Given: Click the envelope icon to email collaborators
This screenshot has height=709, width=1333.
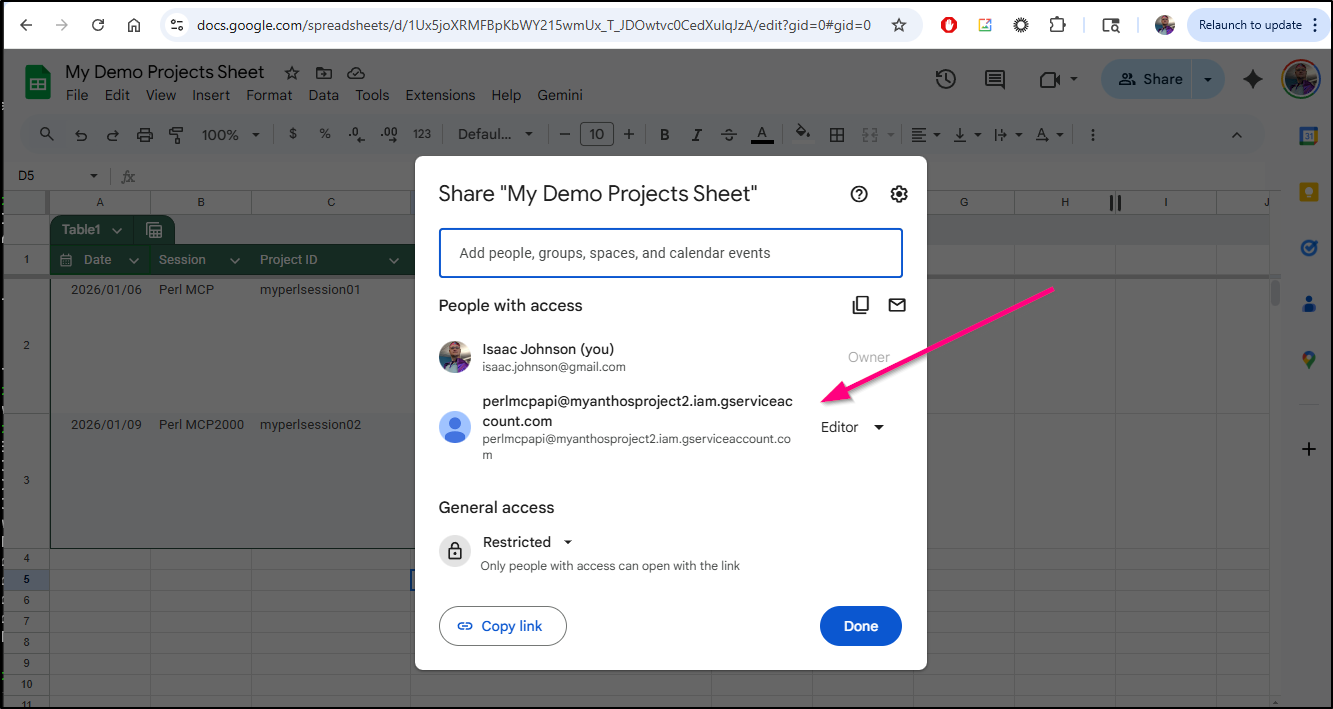Looking at the screenshot, I should tap(897, 305).
